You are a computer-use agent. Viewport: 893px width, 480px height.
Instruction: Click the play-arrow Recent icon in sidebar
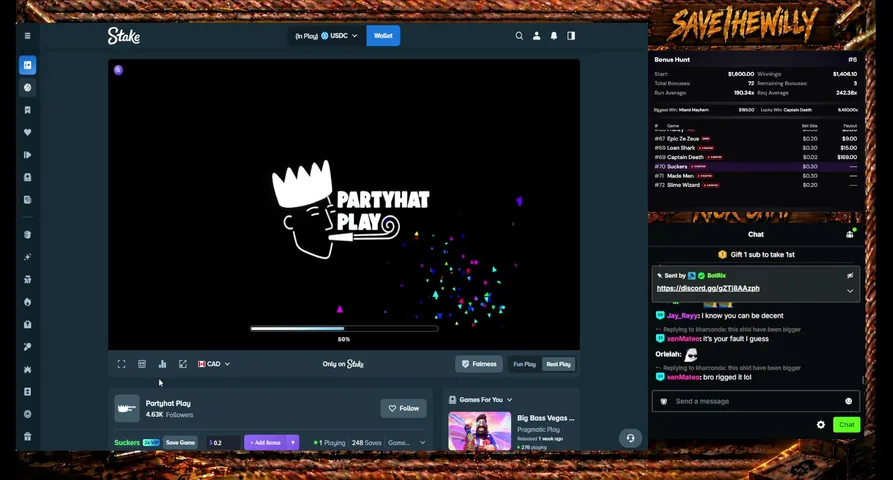pyautogui.click(x=27, y=155)
